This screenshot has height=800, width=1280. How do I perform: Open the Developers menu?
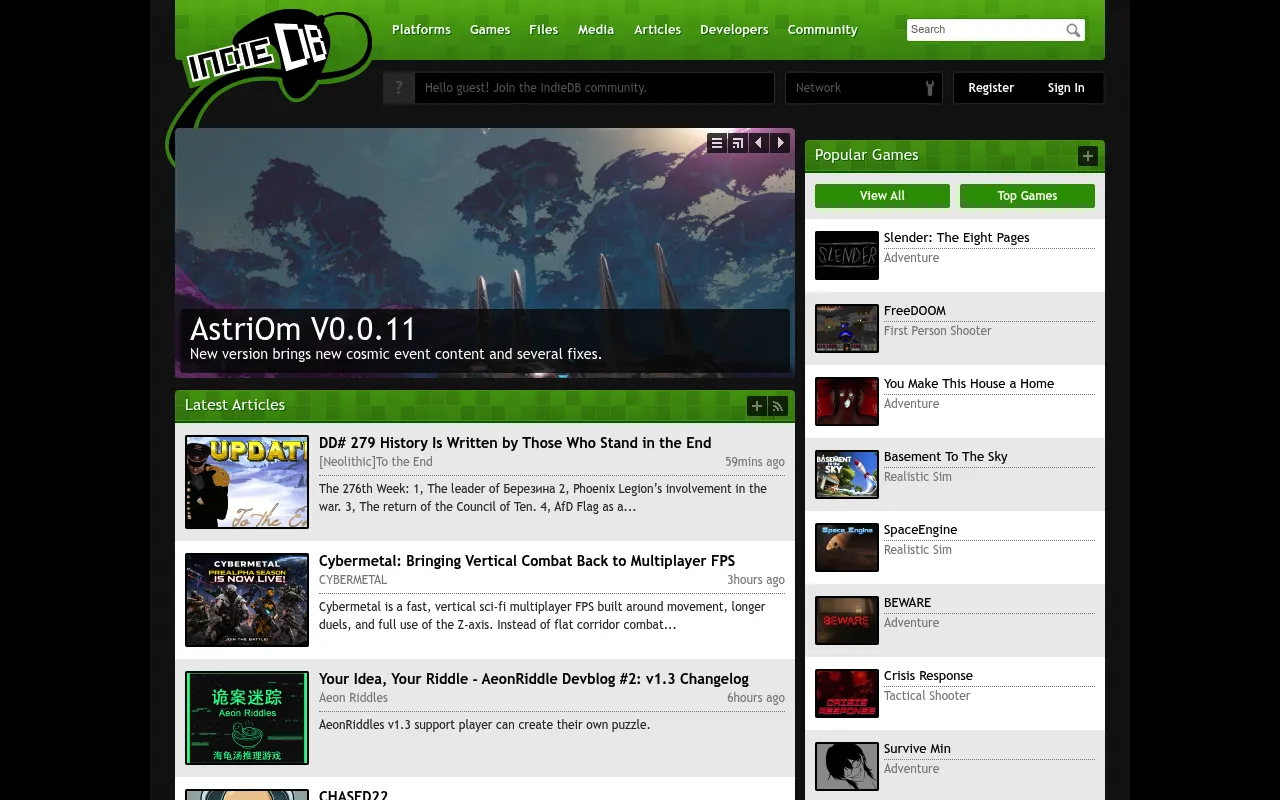click(x=734, y=30)
